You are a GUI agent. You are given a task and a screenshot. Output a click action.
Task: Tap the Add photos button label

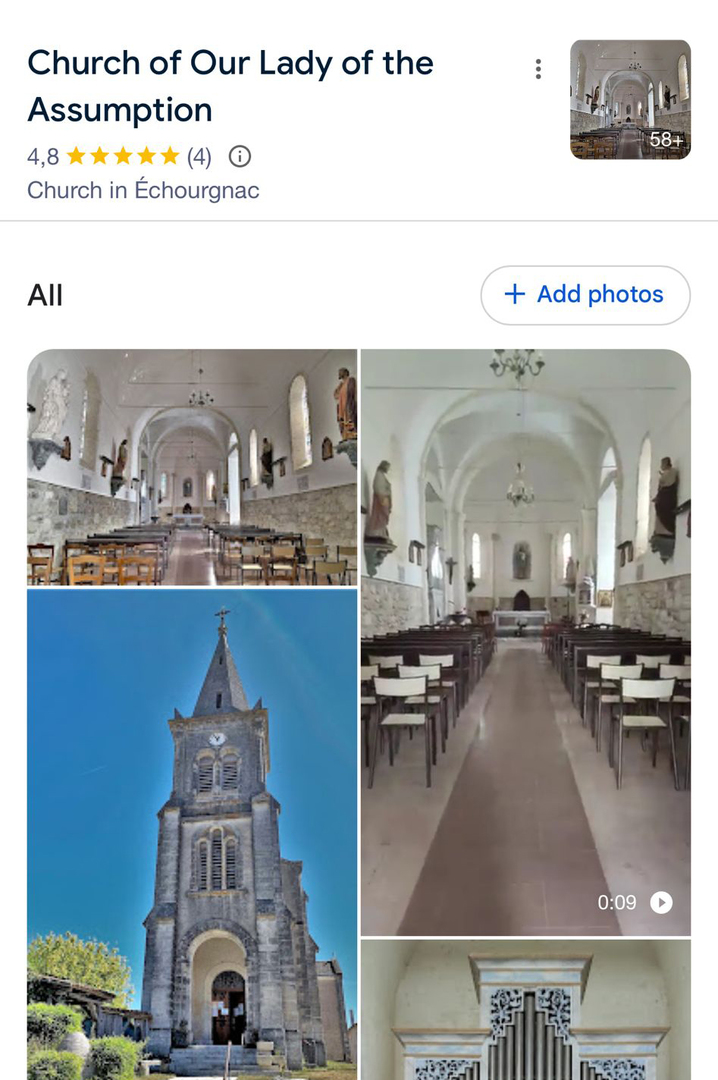pyautogui.click(x=600, y=294)
